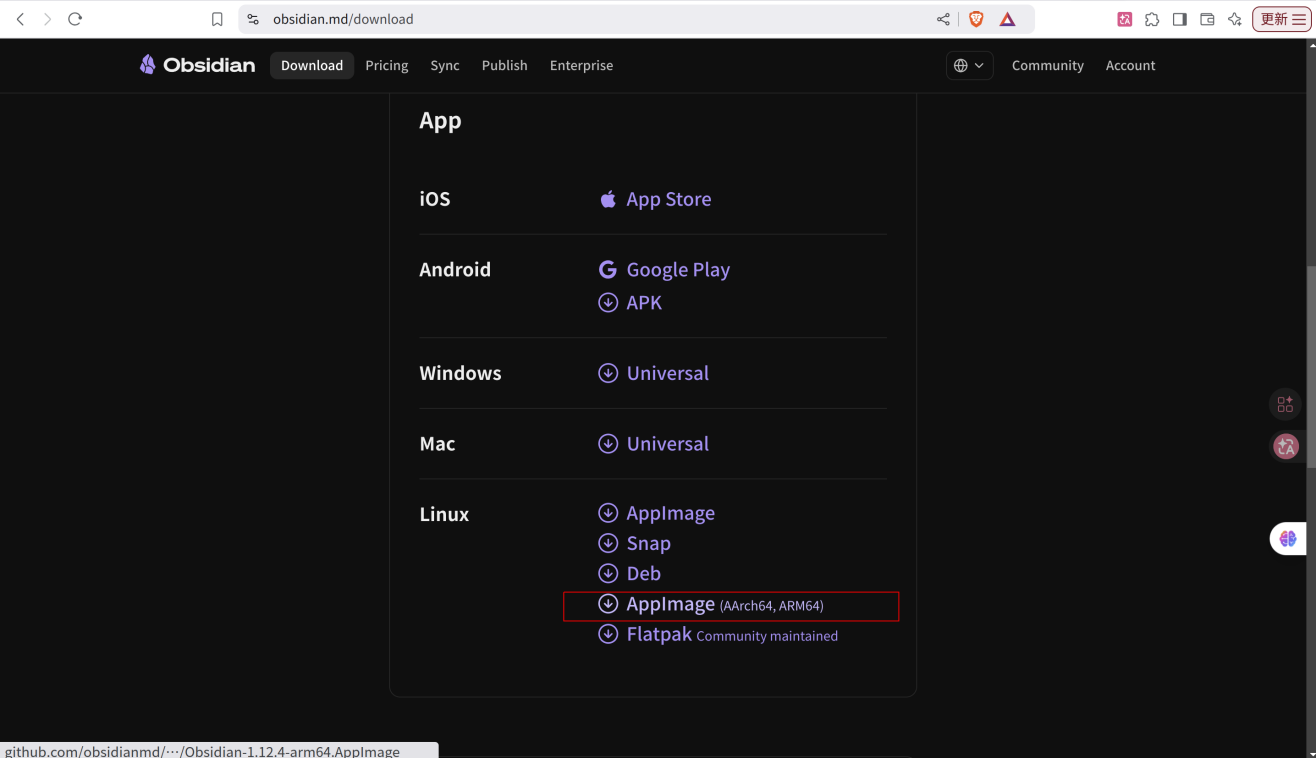
Task: Click the Obsidian logo in header
Action: tap(197, 65)
